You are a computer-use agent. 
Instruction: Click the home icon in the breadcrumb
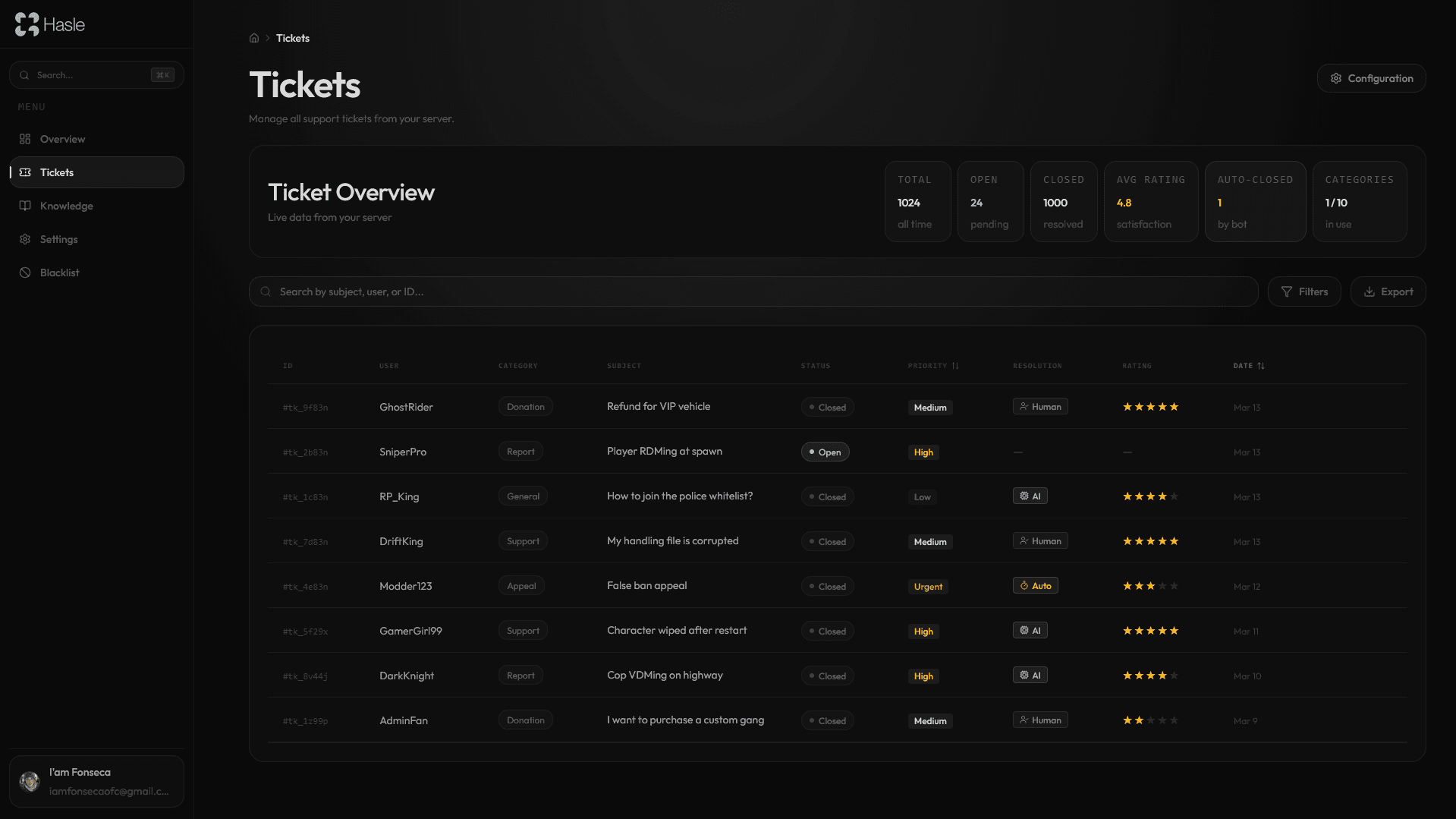[x=254, y=37]
